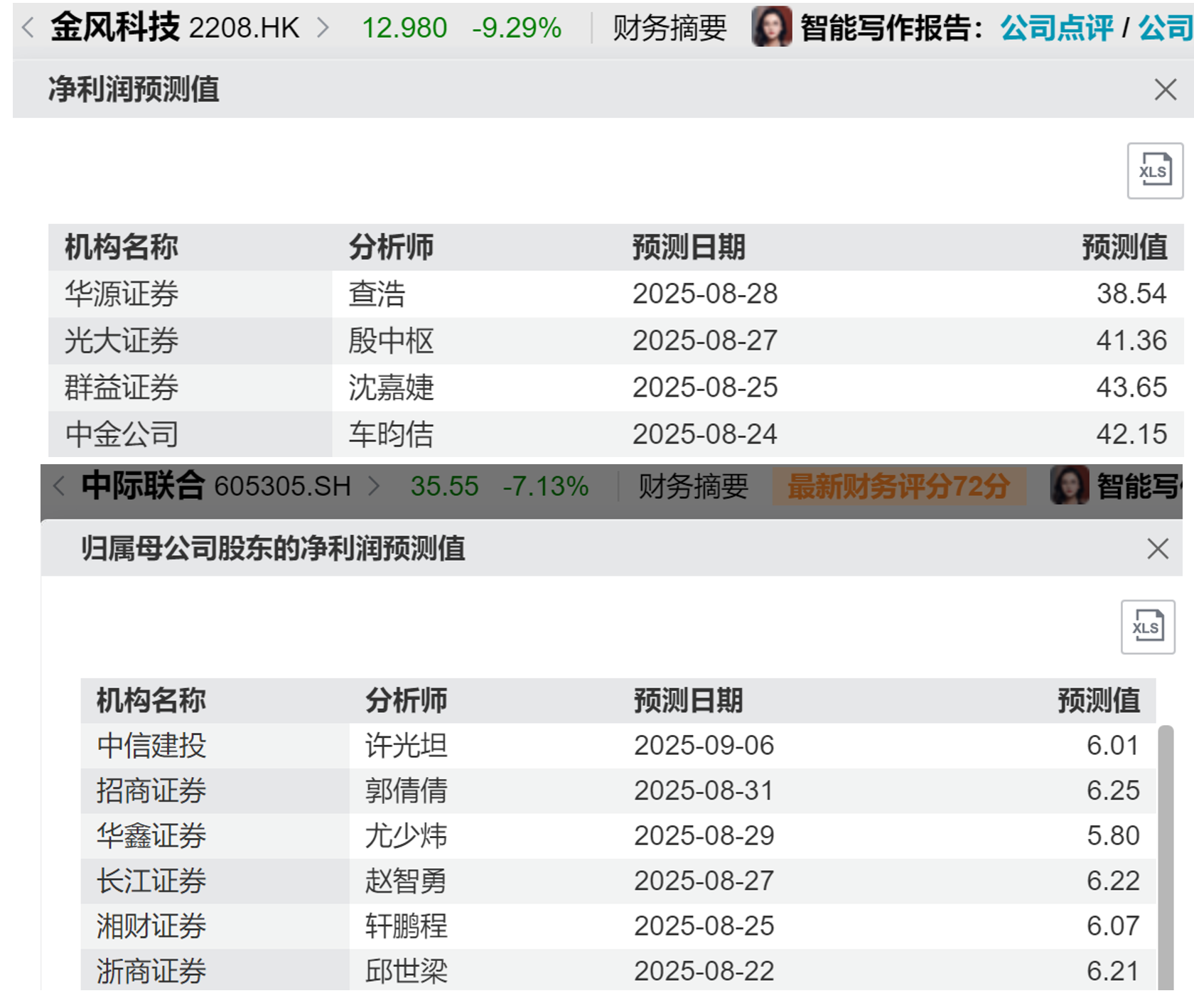This screenshot has height=1008, width=1194.
Task: Select analyst 邱世梁
Action: click(x=406, y=971)
